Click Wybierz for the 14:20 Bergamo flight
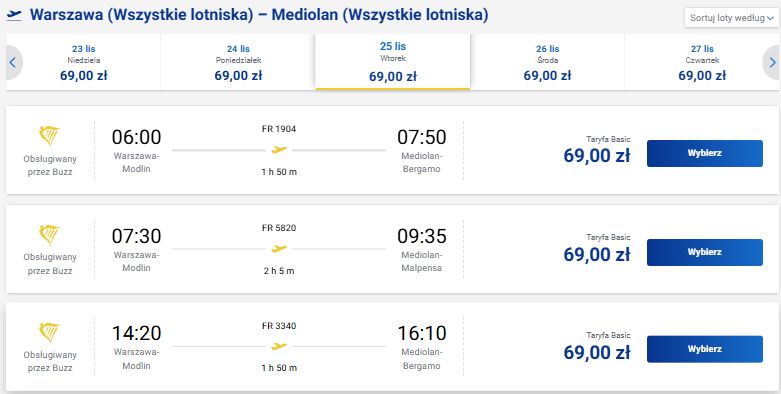781x394 pixels. click(705, 349)
